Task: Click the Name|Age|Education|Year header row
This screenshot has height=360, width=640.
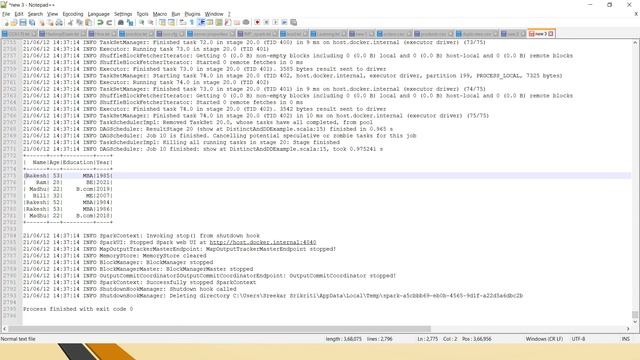Action: click(x=68, y=162)
